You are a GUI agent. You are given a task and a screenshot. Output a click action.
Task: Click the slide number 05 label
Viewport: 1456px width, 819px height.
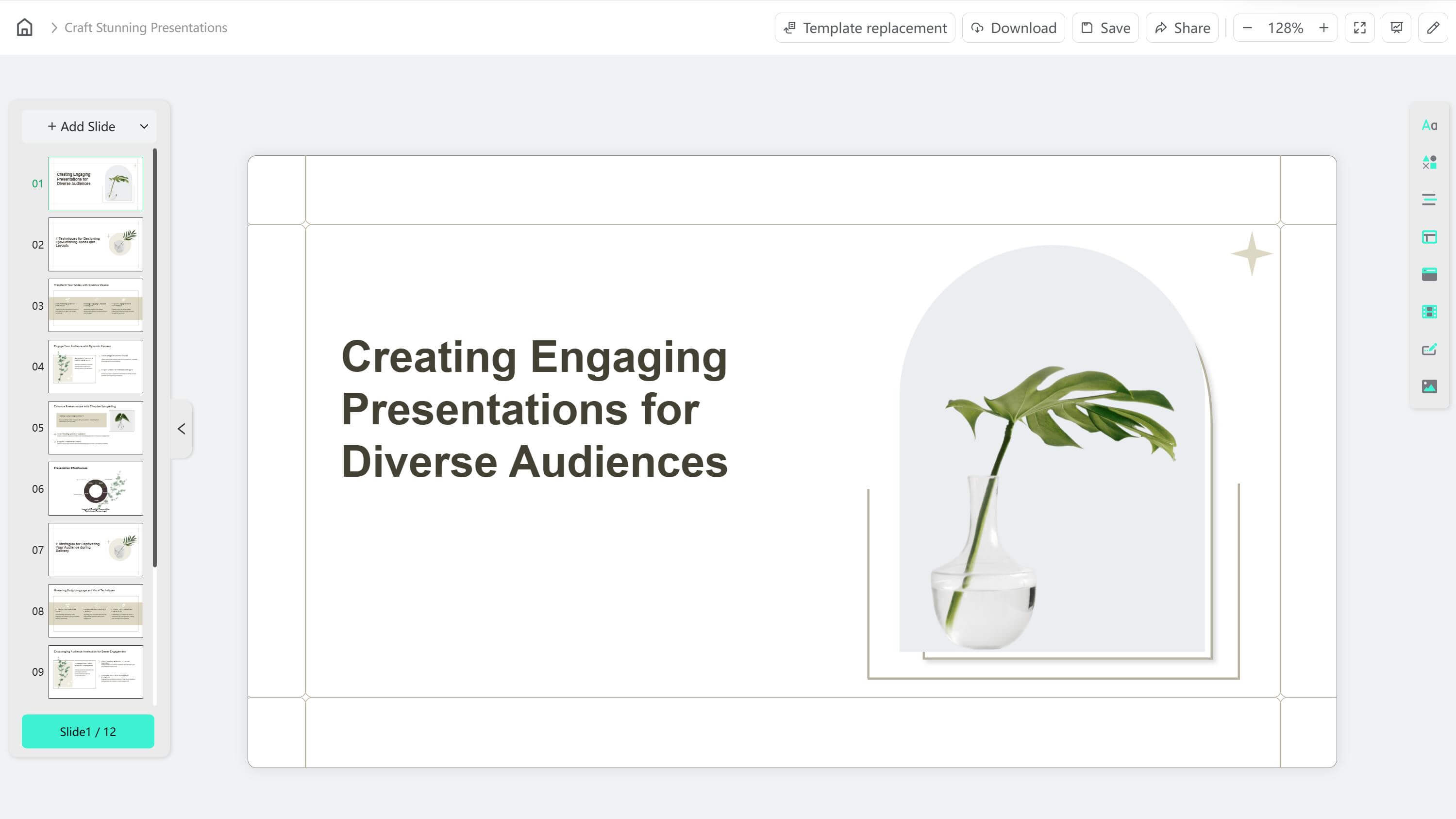pyautogui.click(x=37, y=428)
